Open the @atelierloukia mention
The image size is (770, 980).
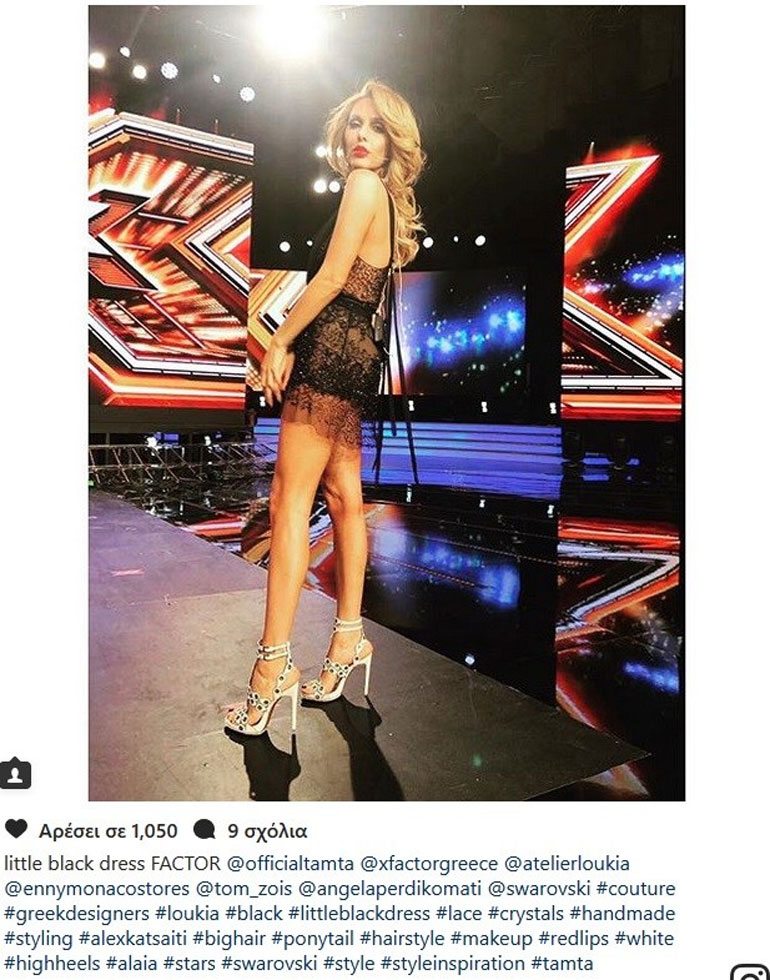tap(567, 864)
